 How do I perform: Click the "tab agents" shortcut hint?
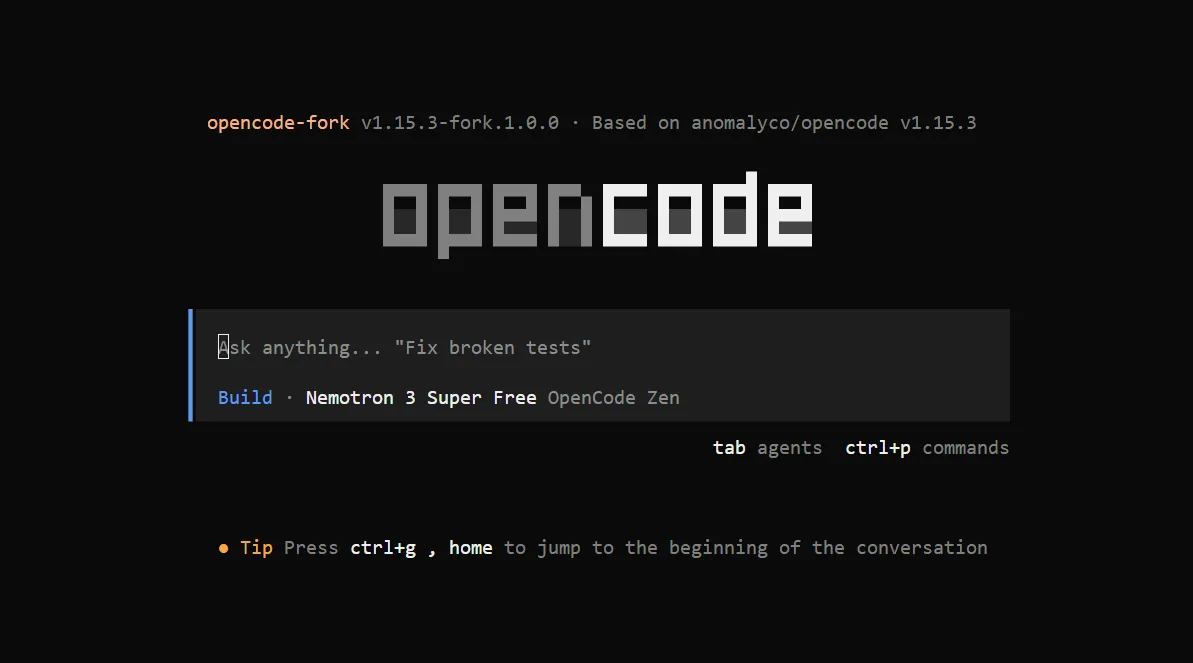pos(767,448)
